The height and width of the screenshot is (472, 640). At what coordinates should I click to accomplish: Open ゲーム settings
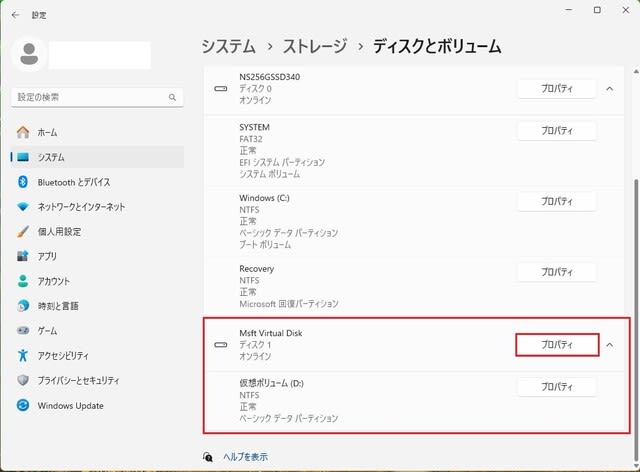pos(98,331)
